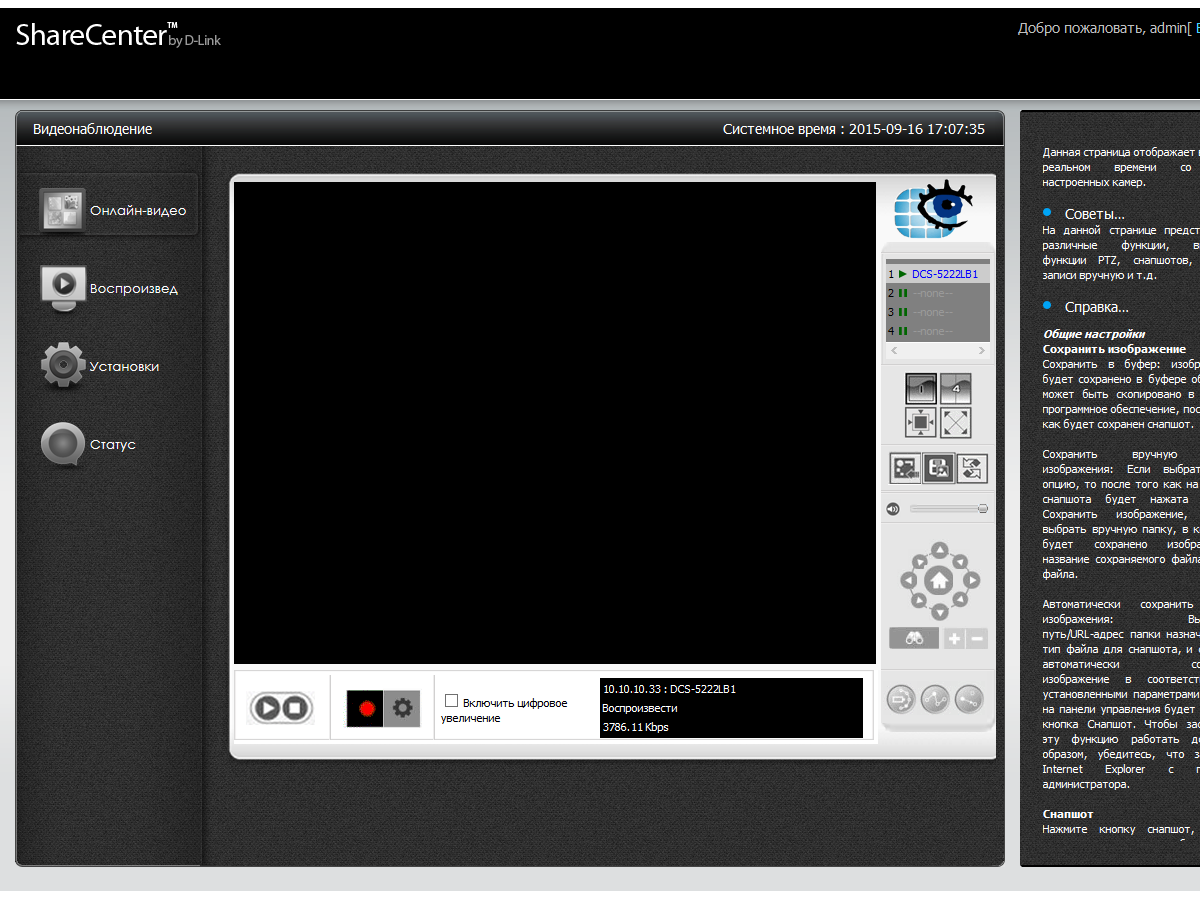Click the Общие настройки help heading
1200x900 pixels.
click(1094, 334)
